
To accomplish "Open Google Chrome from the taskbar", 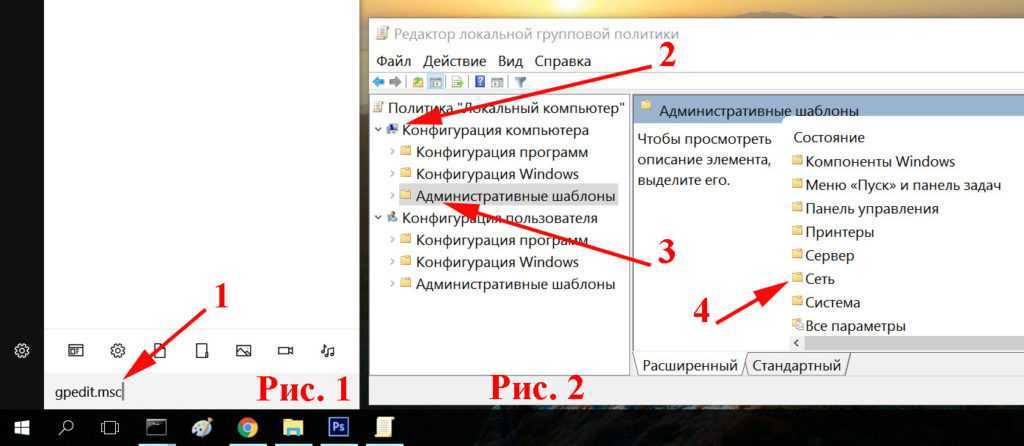I will pos(248,428).
